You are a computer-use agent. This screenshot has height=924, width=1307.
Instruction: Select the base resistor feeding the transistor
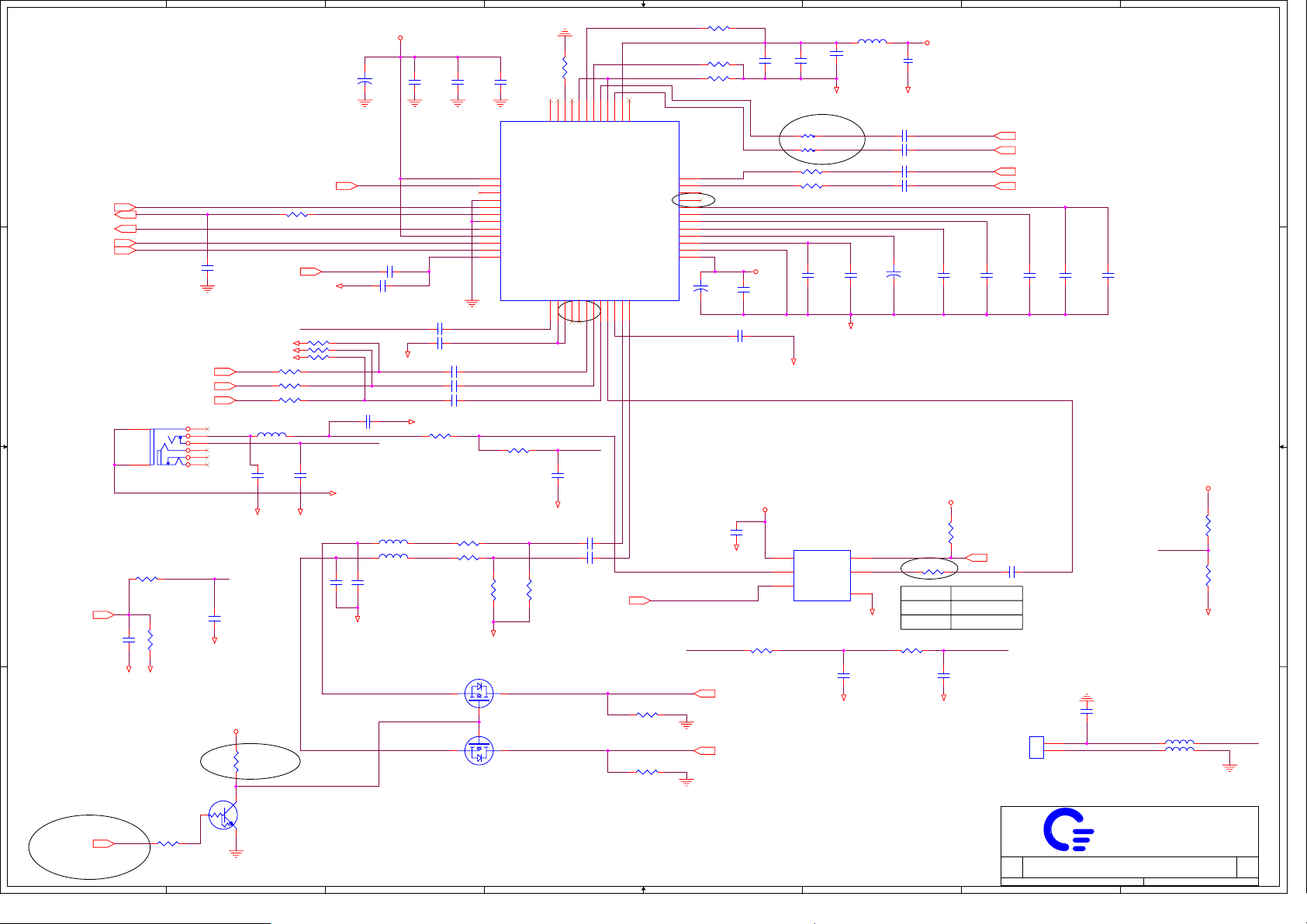[168, 843]
